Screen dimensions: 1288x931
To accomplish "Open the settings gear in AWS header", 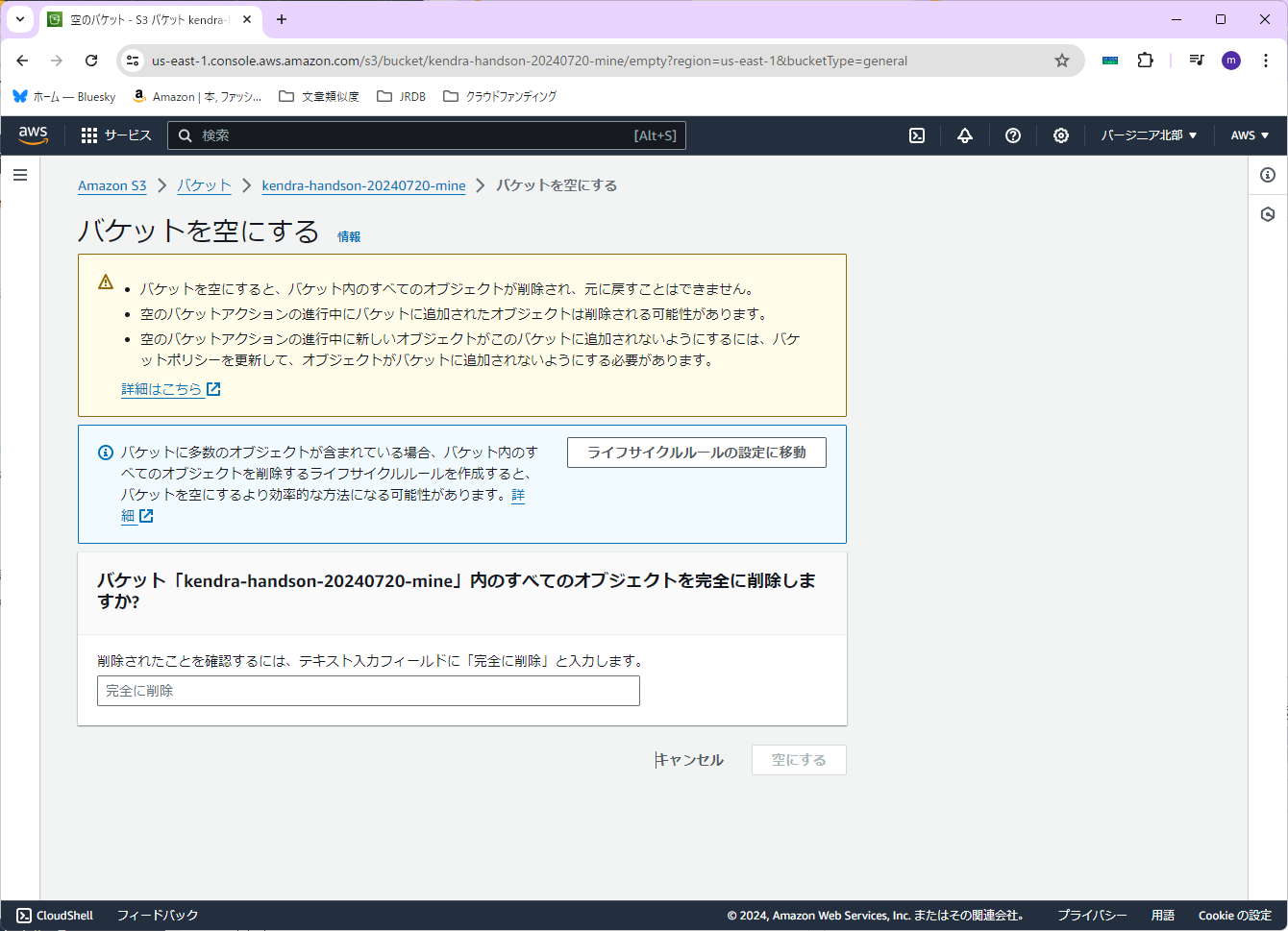I will (1061, 135).
